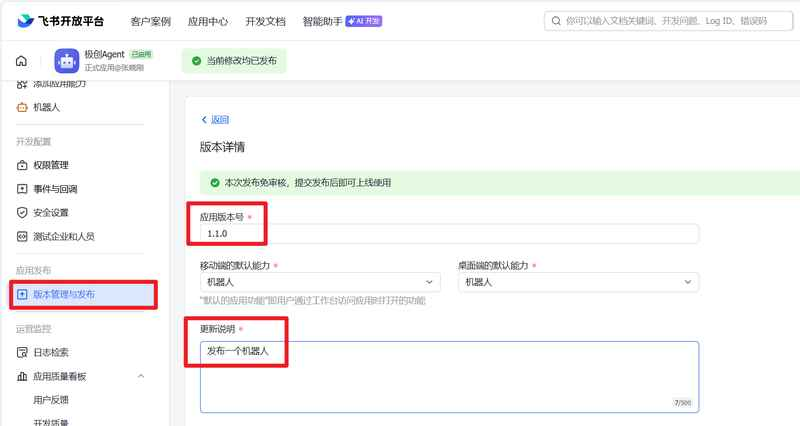Click the 版本管理与发布 upload icon
800x426 pixels.
22,294
